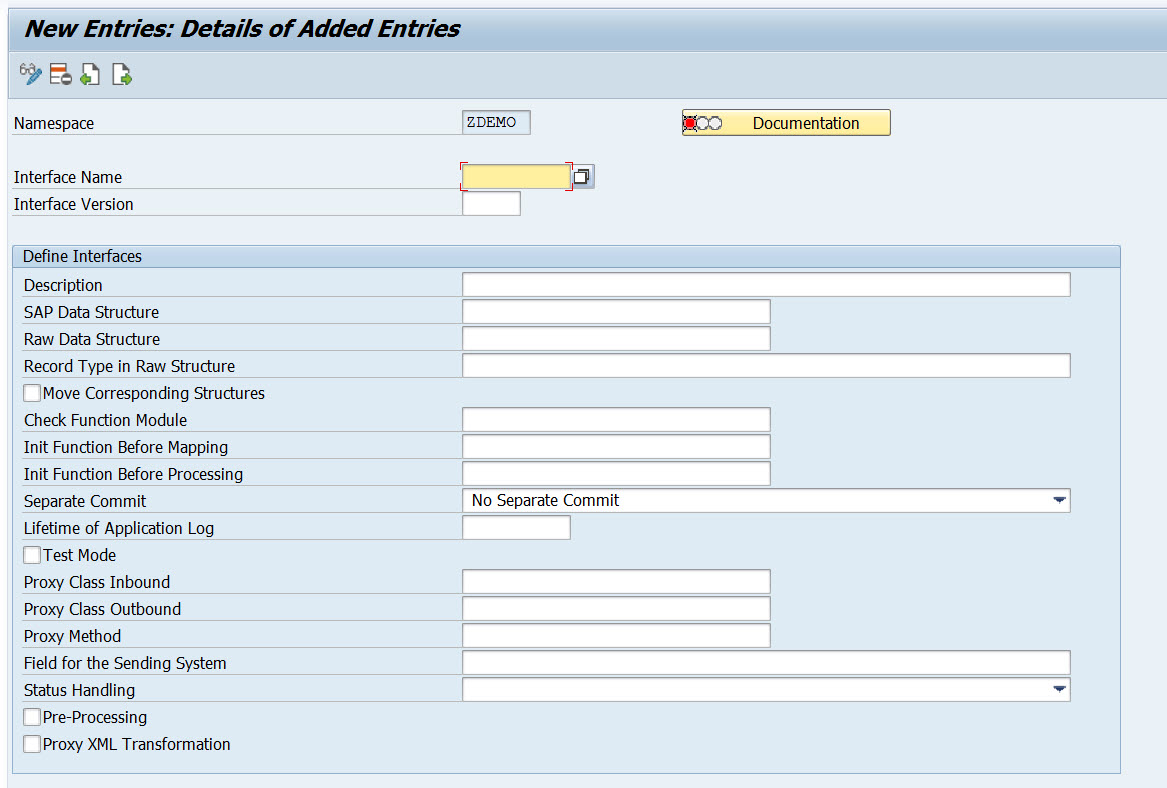This screenshot has width=1167, height=788.
Task: Click the Separate Commit dropdown arrow
Action: (x=1059, y=500)
